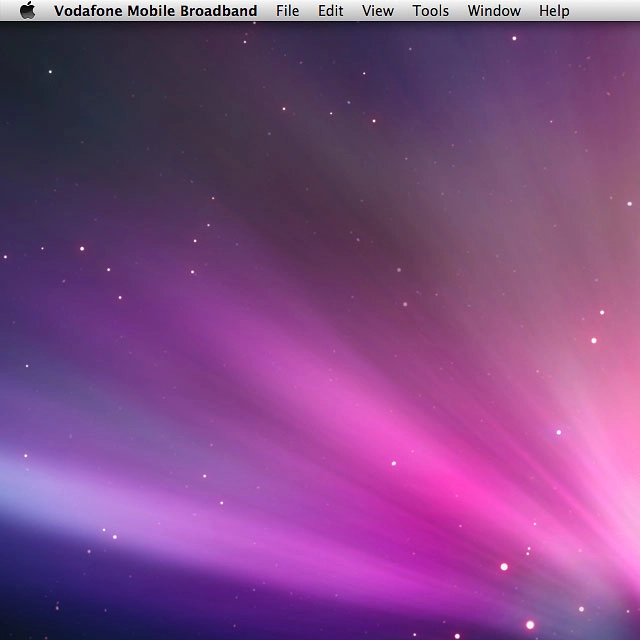Open the File menu
The image size is (640, 640).
tap(287, 11)
